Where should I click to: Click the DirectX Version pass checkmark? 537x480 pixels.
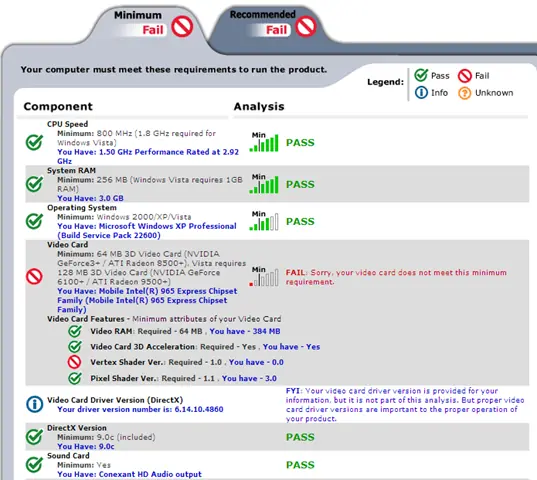34,437
